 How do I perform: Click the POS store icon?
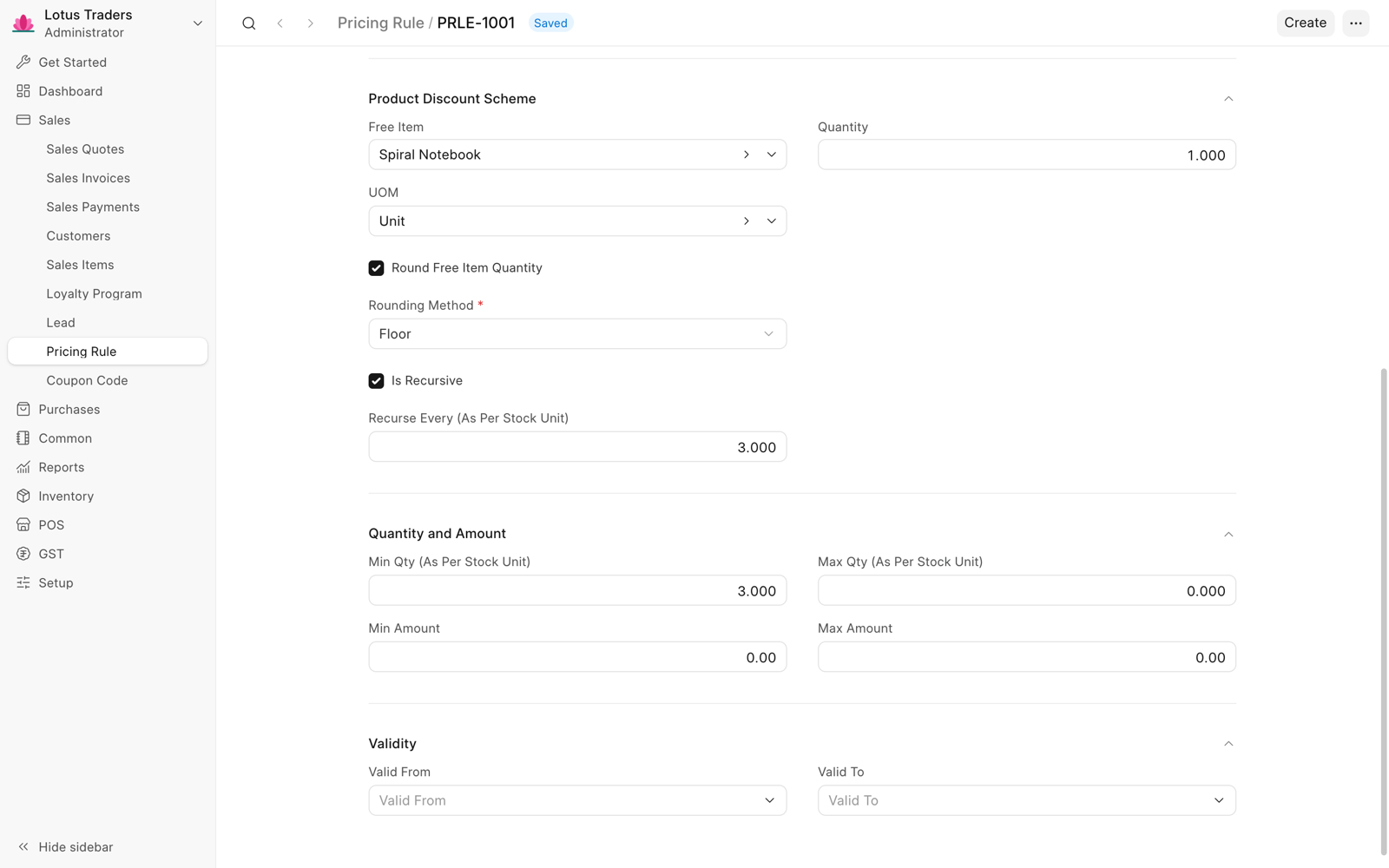[x=23, y=525]
